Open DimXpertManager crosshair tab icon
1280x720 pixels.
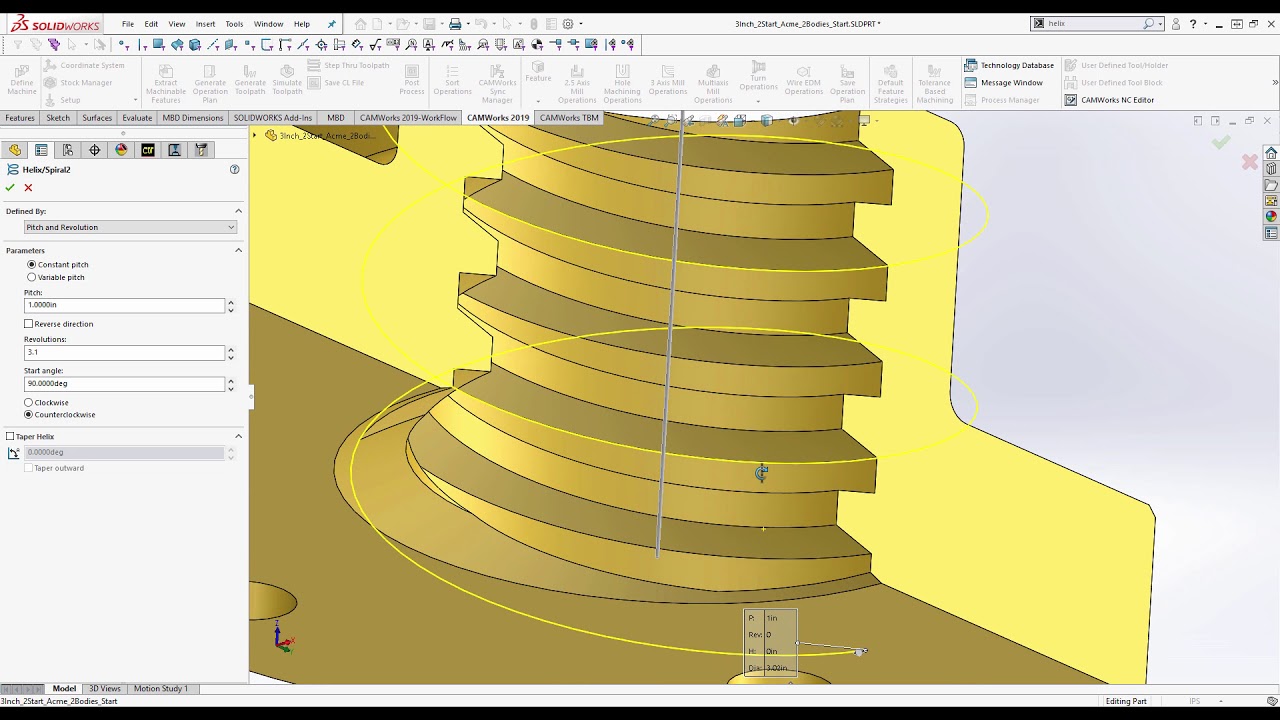95,150
